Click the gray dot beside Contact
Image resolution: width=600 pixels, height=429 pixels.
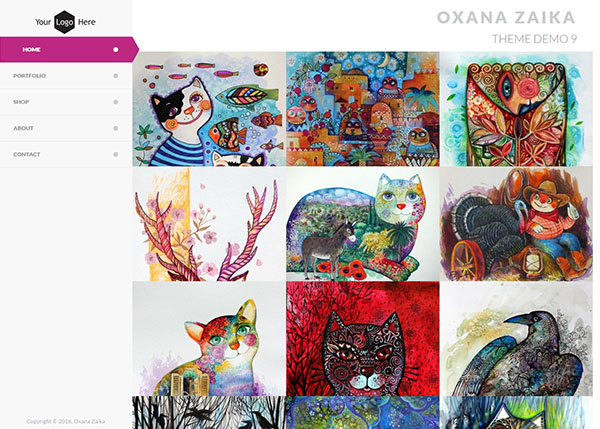(116, 154)
